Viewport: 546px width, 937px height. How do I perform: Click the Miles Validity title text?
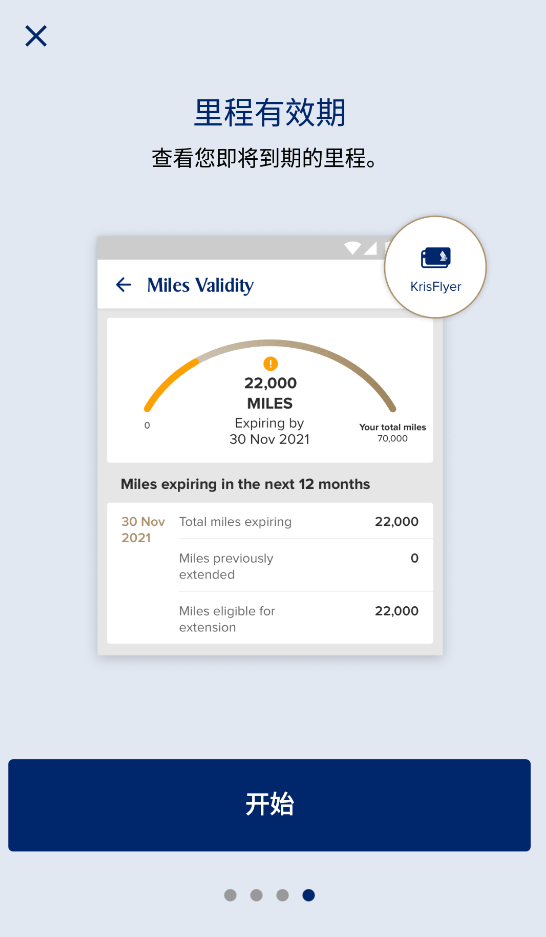pyautogui.click(x=200, y=285)
